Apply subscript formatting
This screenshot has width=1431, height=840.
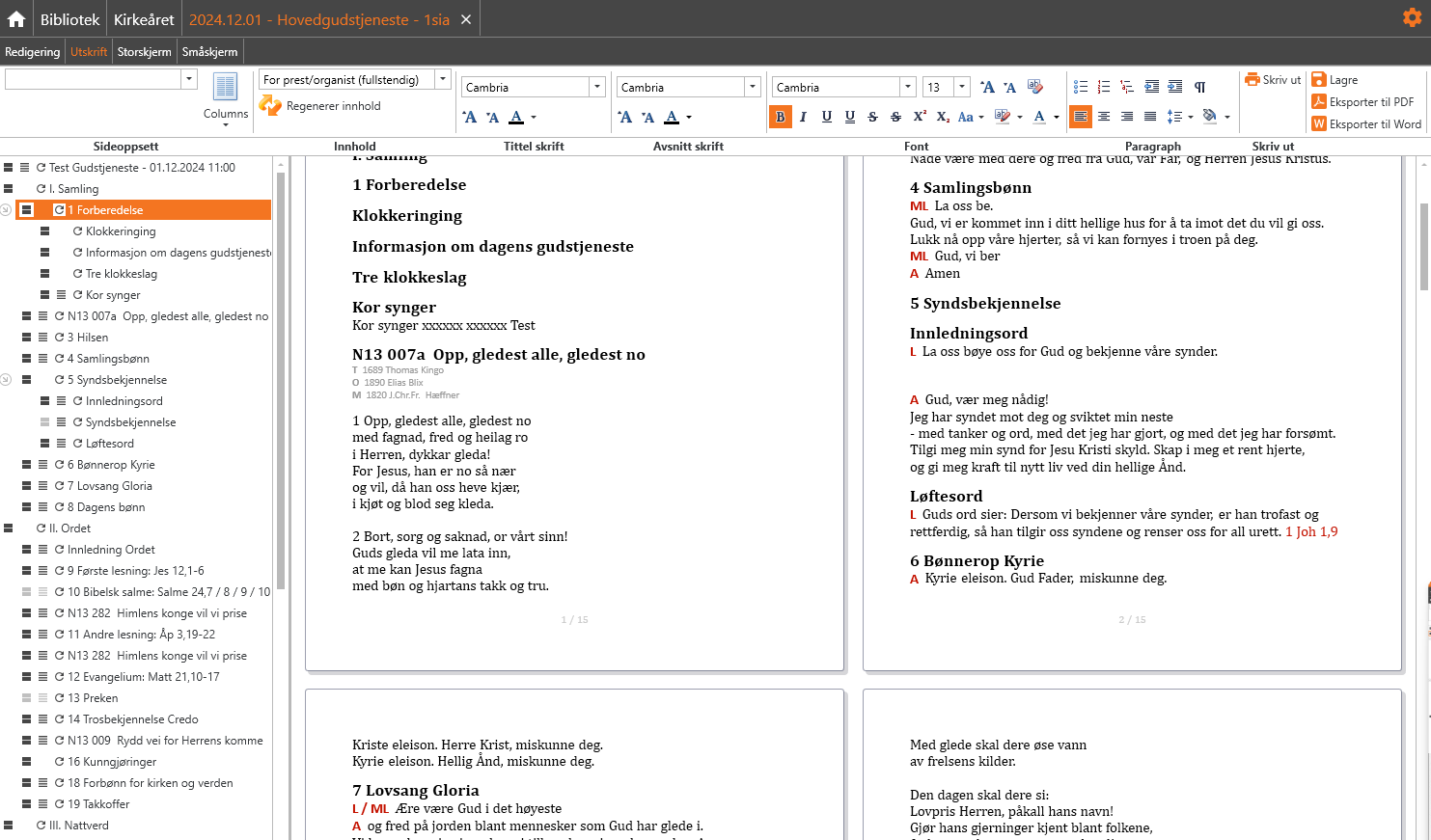[x=943, y=117]
